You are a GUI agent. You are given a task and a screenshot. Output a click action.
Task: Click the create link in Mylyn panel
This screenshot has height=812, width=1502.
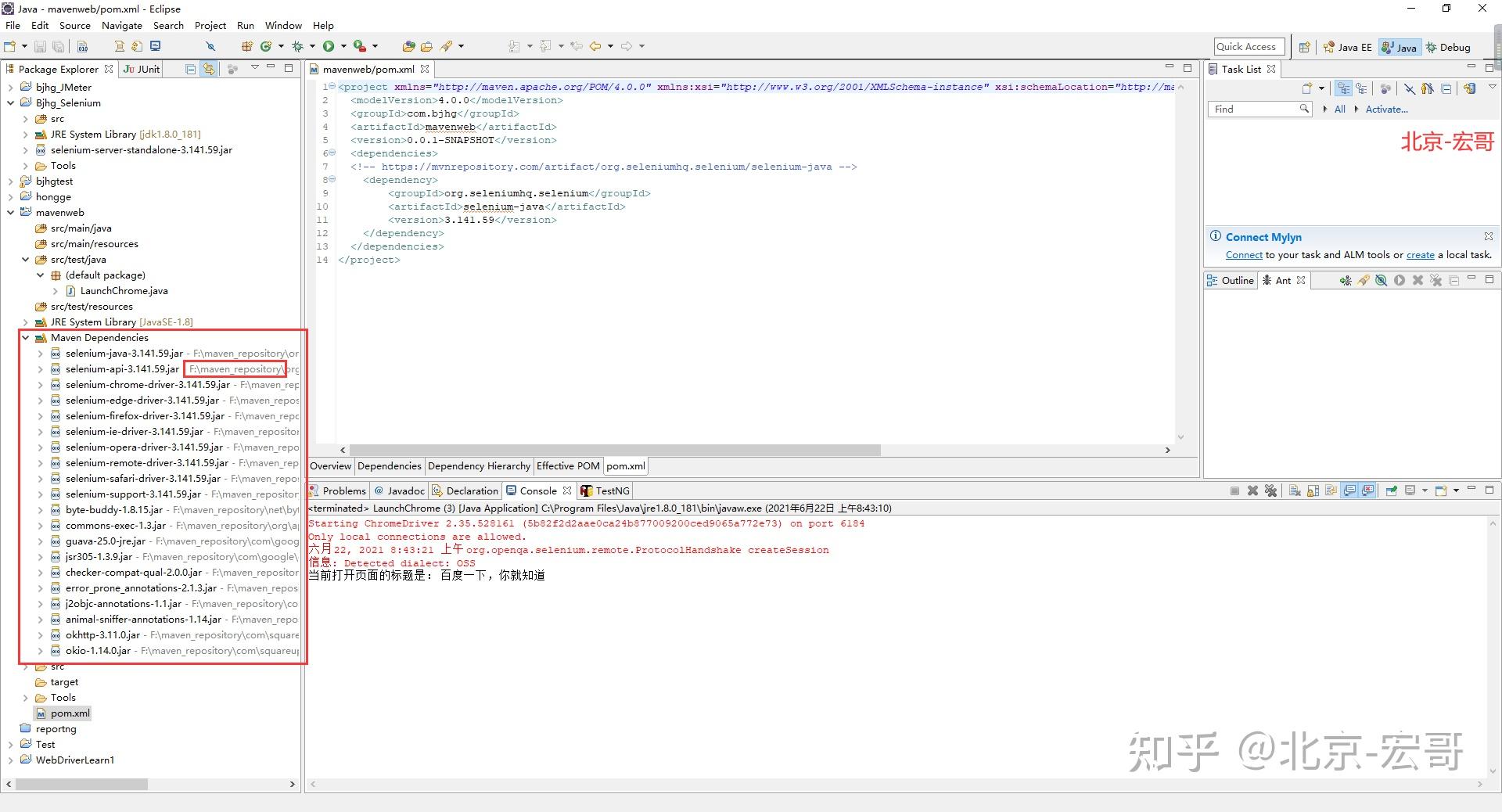click(1420, 255)
